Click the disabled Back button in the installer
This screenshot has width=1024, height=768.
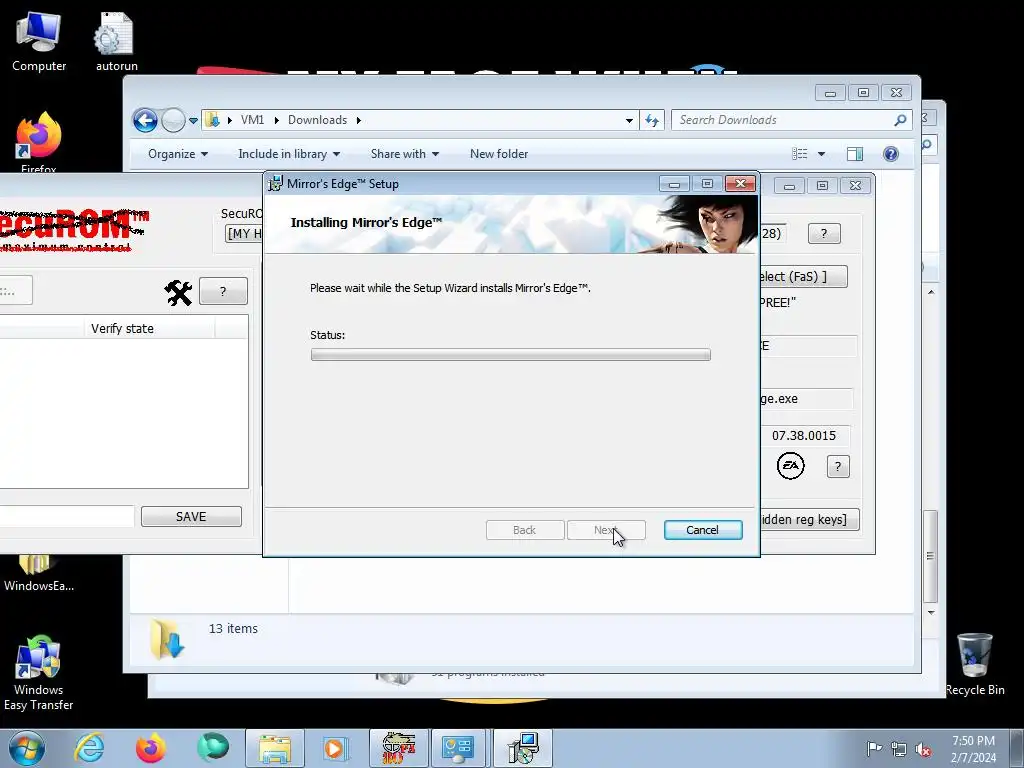coord(524,530)
